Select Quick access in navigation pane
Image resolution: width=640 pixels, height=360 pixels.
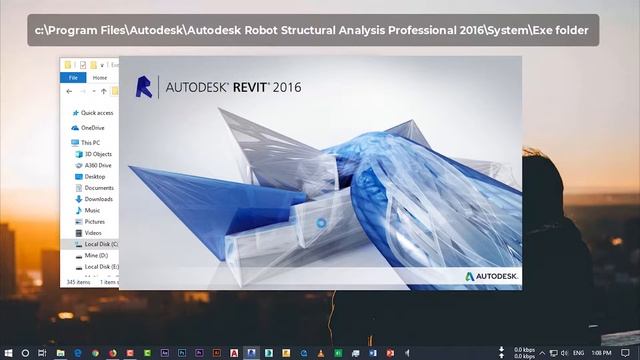[x=93, y=113]
